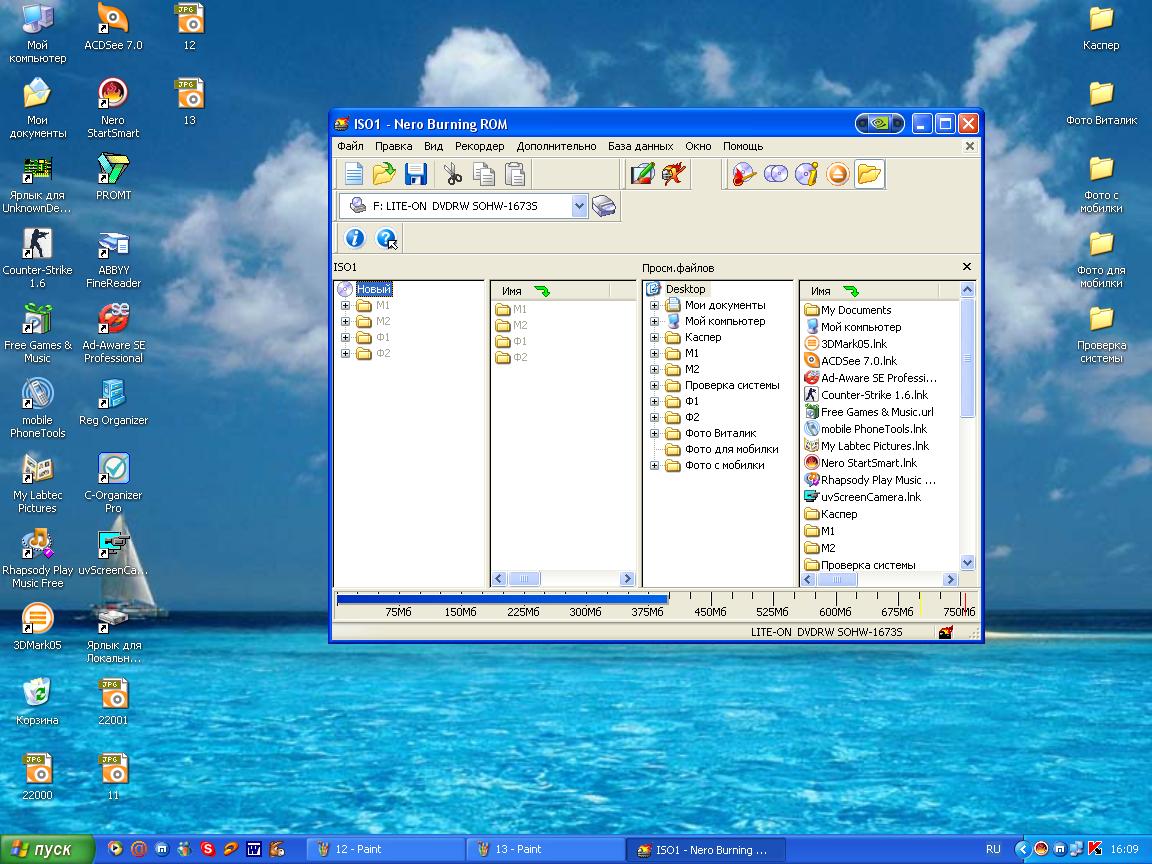The width and height of the screenshot is (1152, 864).
Task: Click the pencil-on-sheet icon in Nero toolbar
Action: [642, 175]
